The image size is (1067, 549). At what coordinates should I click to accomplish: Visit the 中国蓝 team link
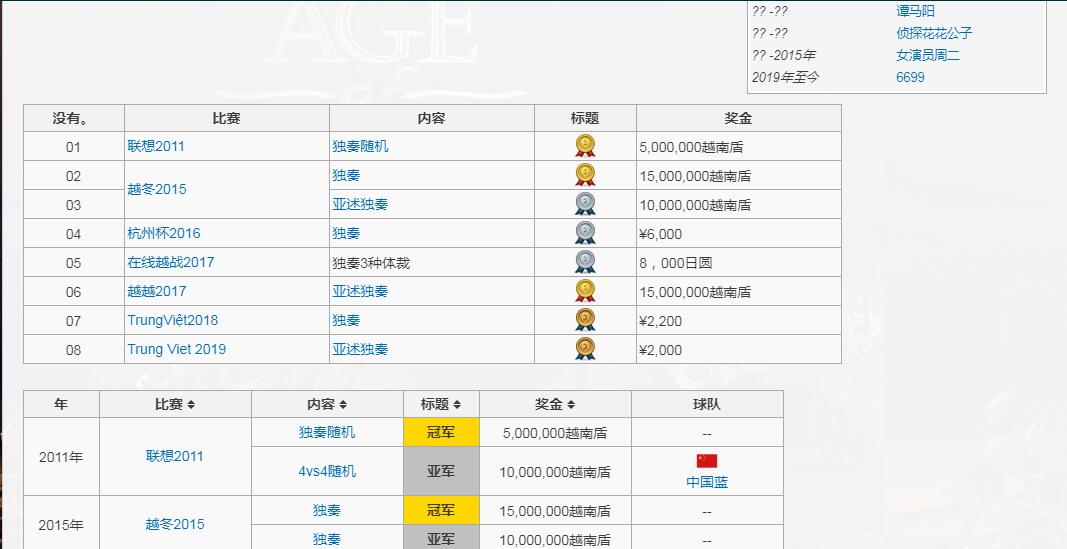pos(707,482)
